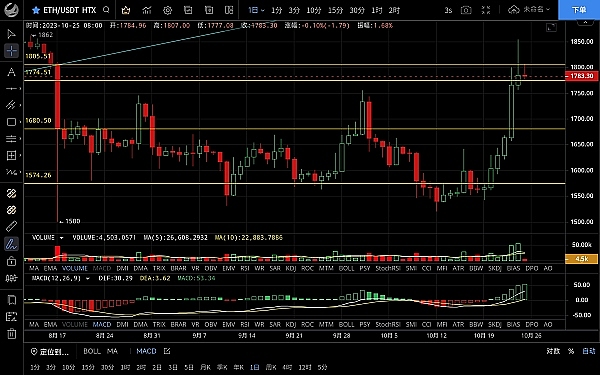
Task: Select the text annotation tool
Action: pyautogui.click(x=11, y=72)
